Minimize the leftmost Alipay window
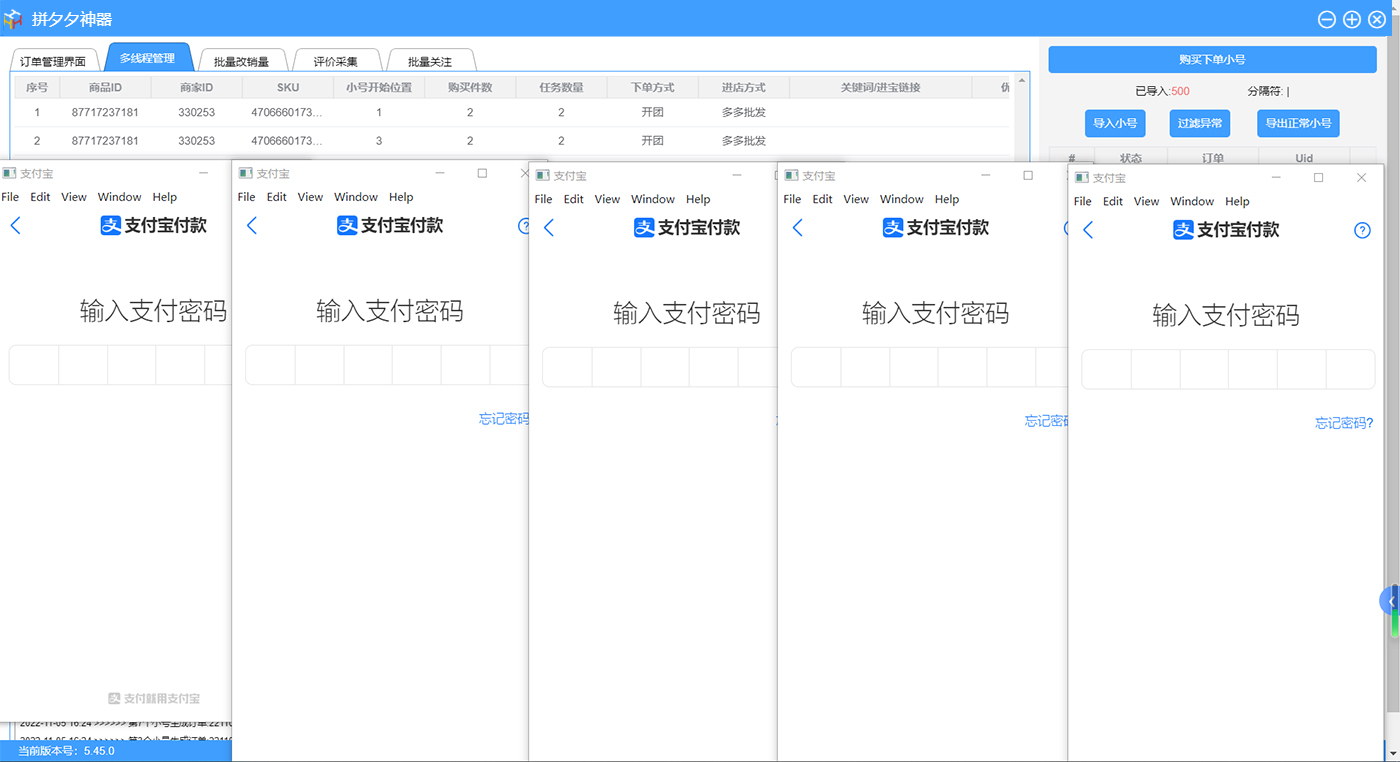The image size is (1400, 762). [203, 173]
